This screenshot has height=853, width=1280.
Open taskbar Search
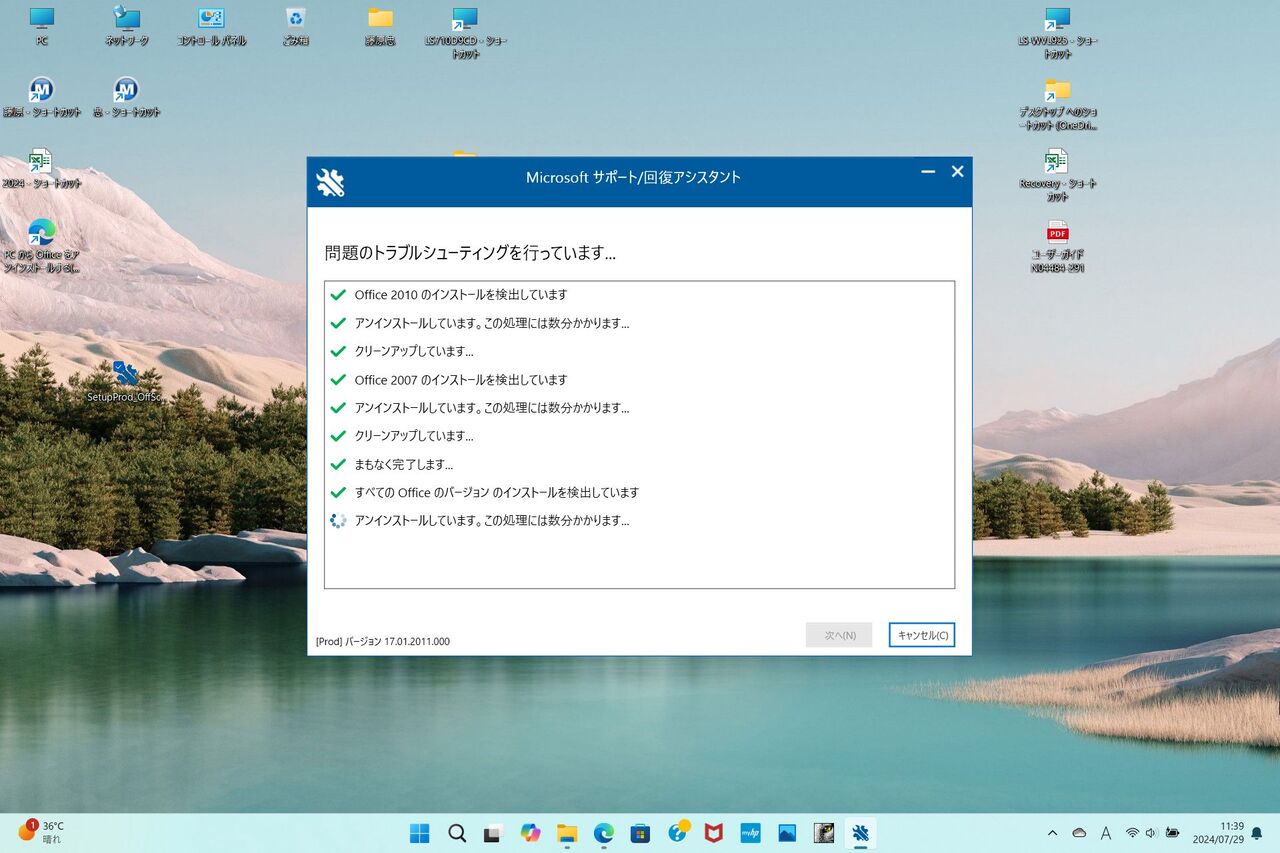pos(457,833)
